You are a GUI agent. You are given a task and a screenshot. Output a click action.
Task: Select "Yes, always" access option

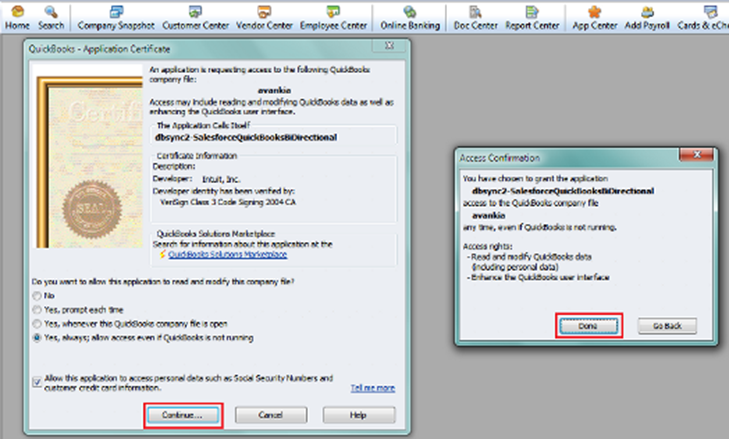(38, 338)
